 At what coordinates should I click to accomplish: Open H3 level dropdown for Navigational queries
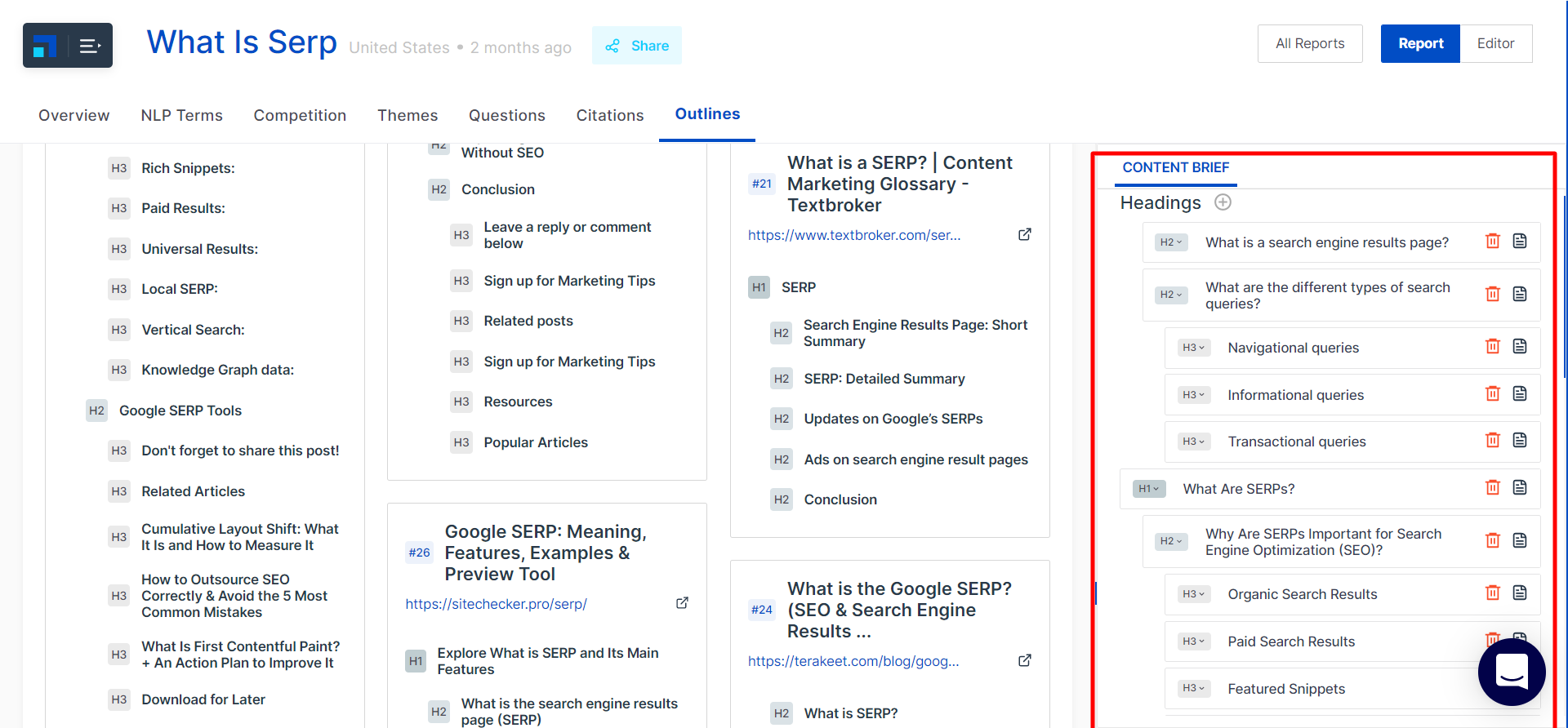point(1194,348)
